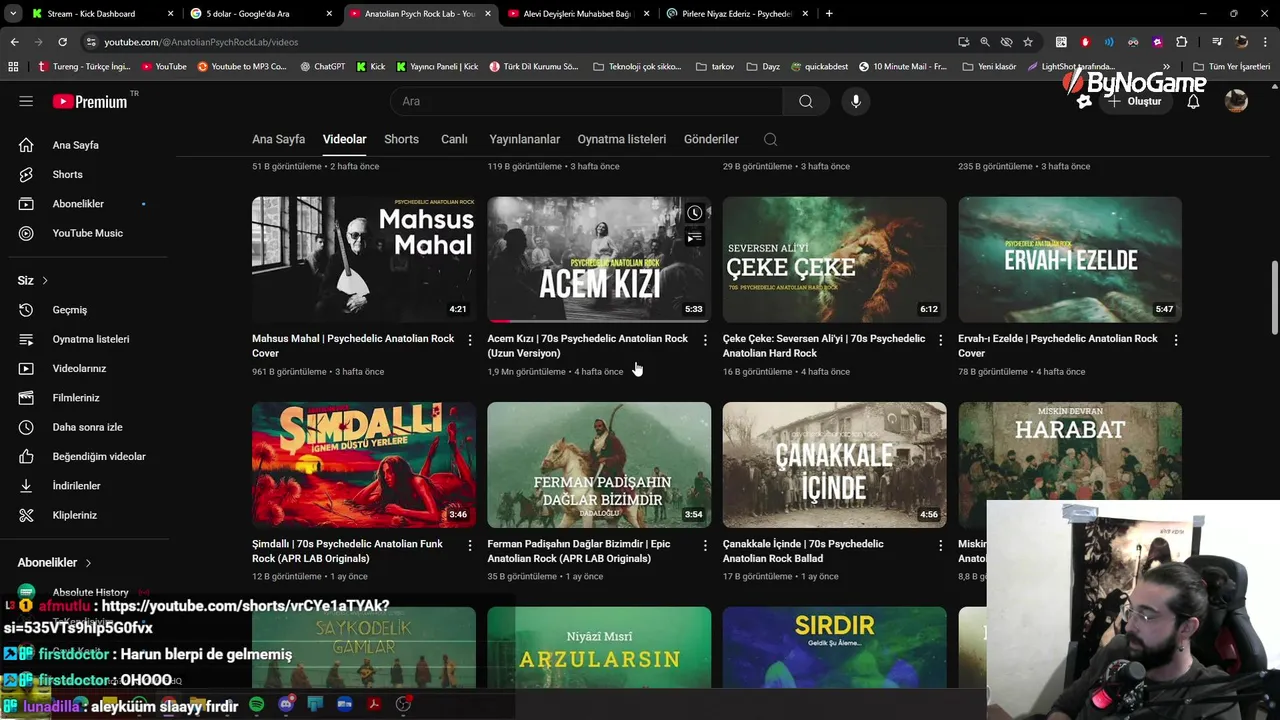Open the YouTube account avatar menu

click(x=1237, y=101)
